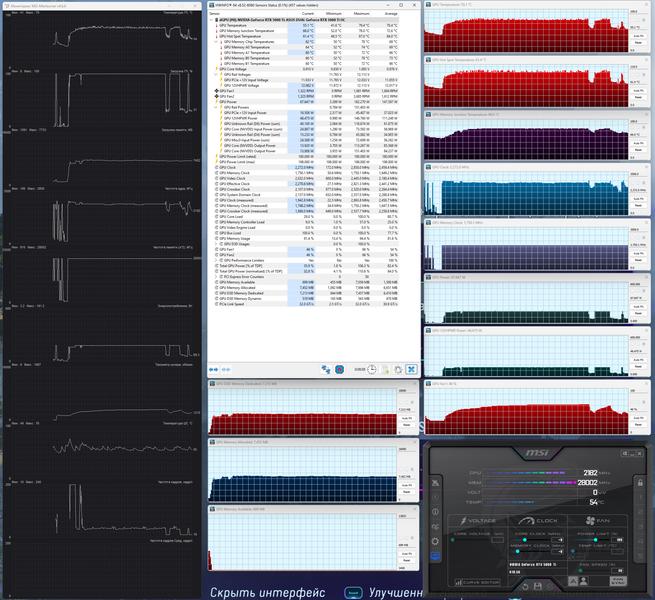Click the voltage lightning bolt icon
This screenshot has height=600, width=655.
463,521
